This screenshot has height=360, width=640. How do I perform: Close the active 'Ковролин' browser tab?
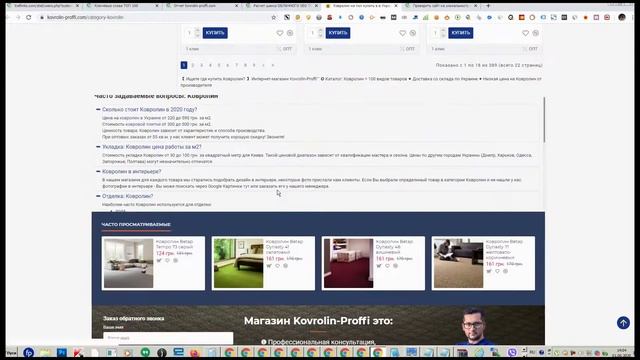click(396, 6)
